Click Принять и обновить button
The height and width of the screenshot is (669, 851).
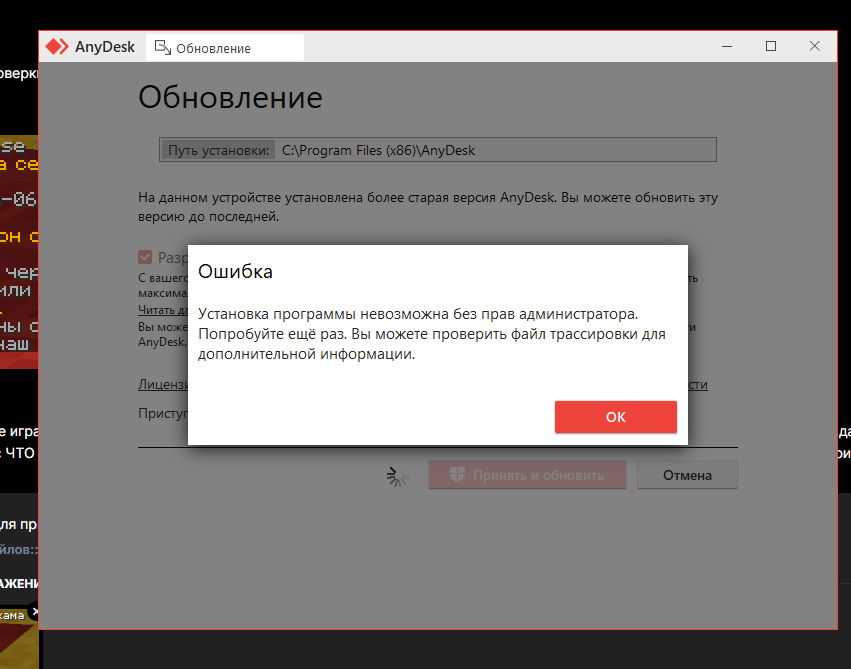(x=527, y=475)
